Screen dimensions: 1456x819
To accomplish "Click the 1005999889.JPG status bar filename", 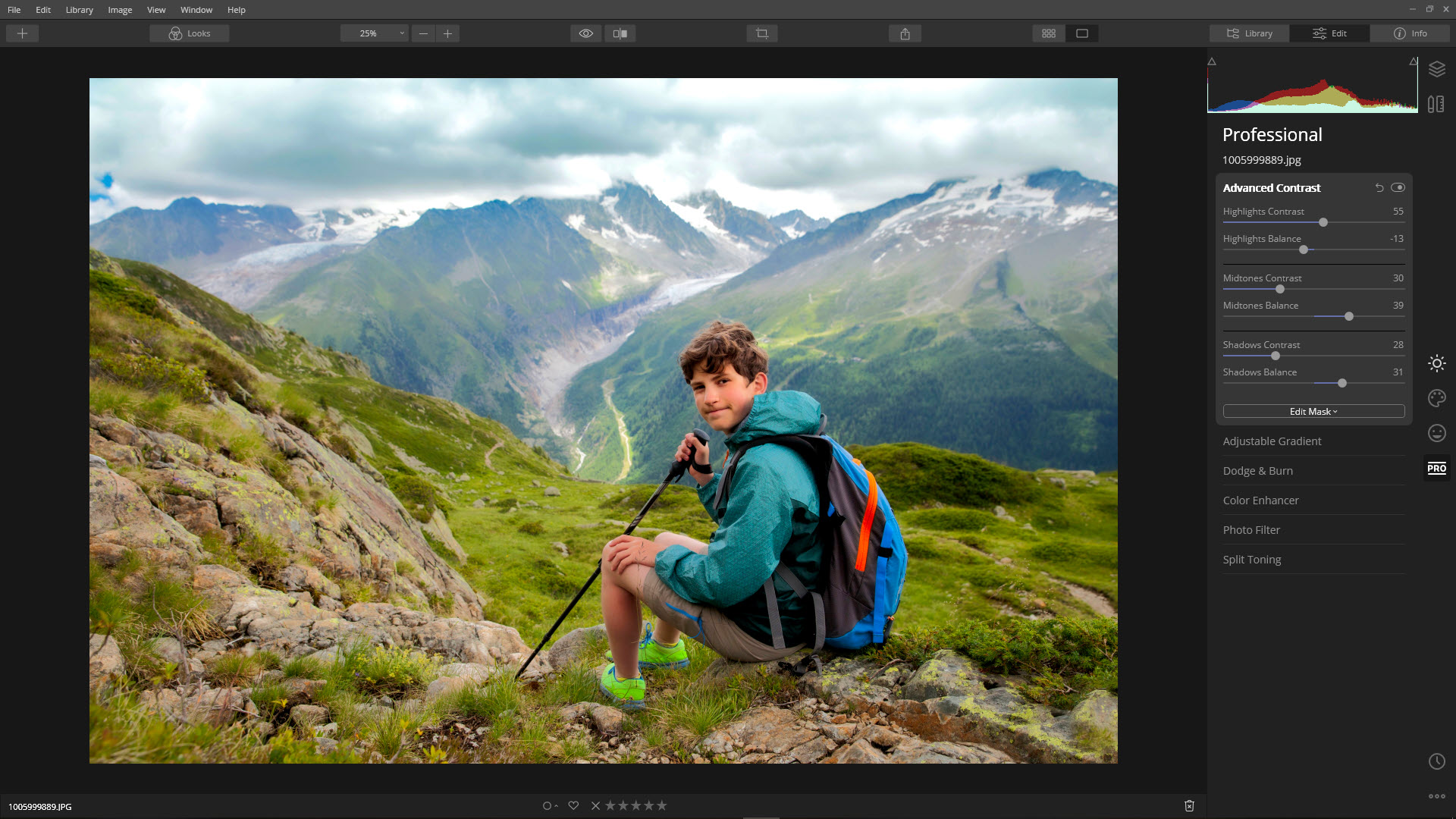I will coord(40,807).
